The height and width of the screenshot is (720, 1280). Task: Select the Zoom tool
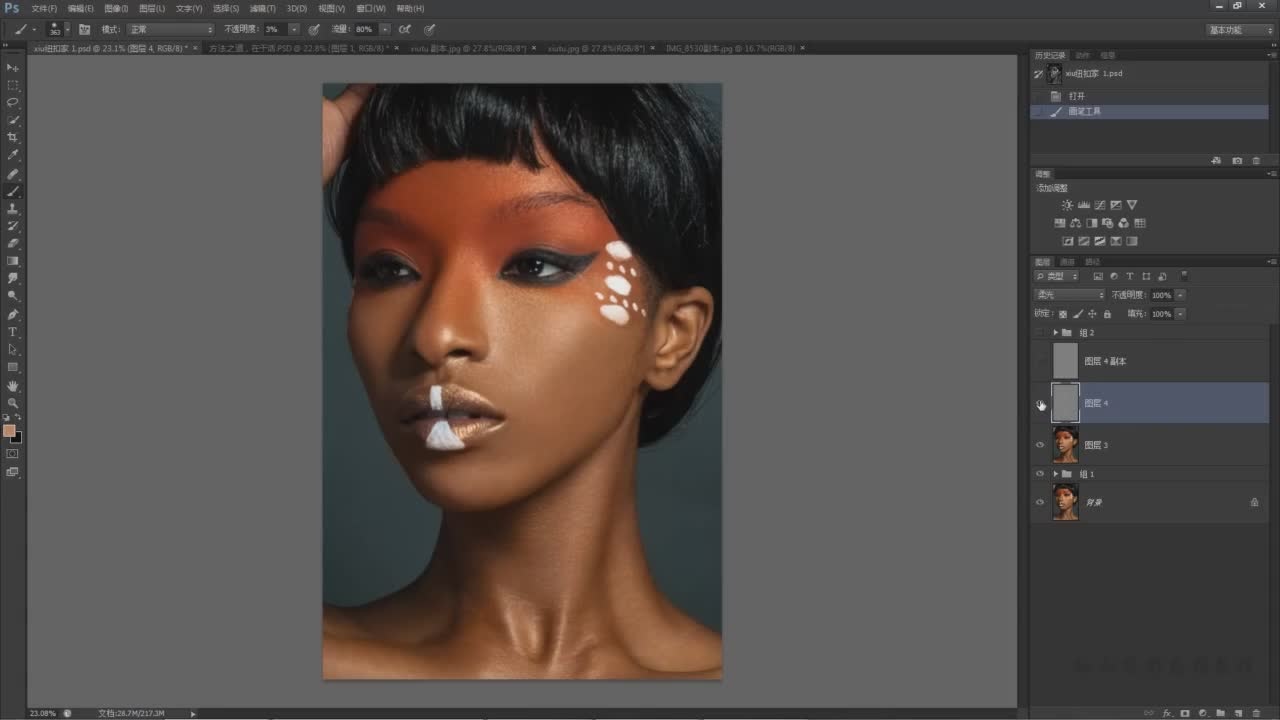pos(13,402)
